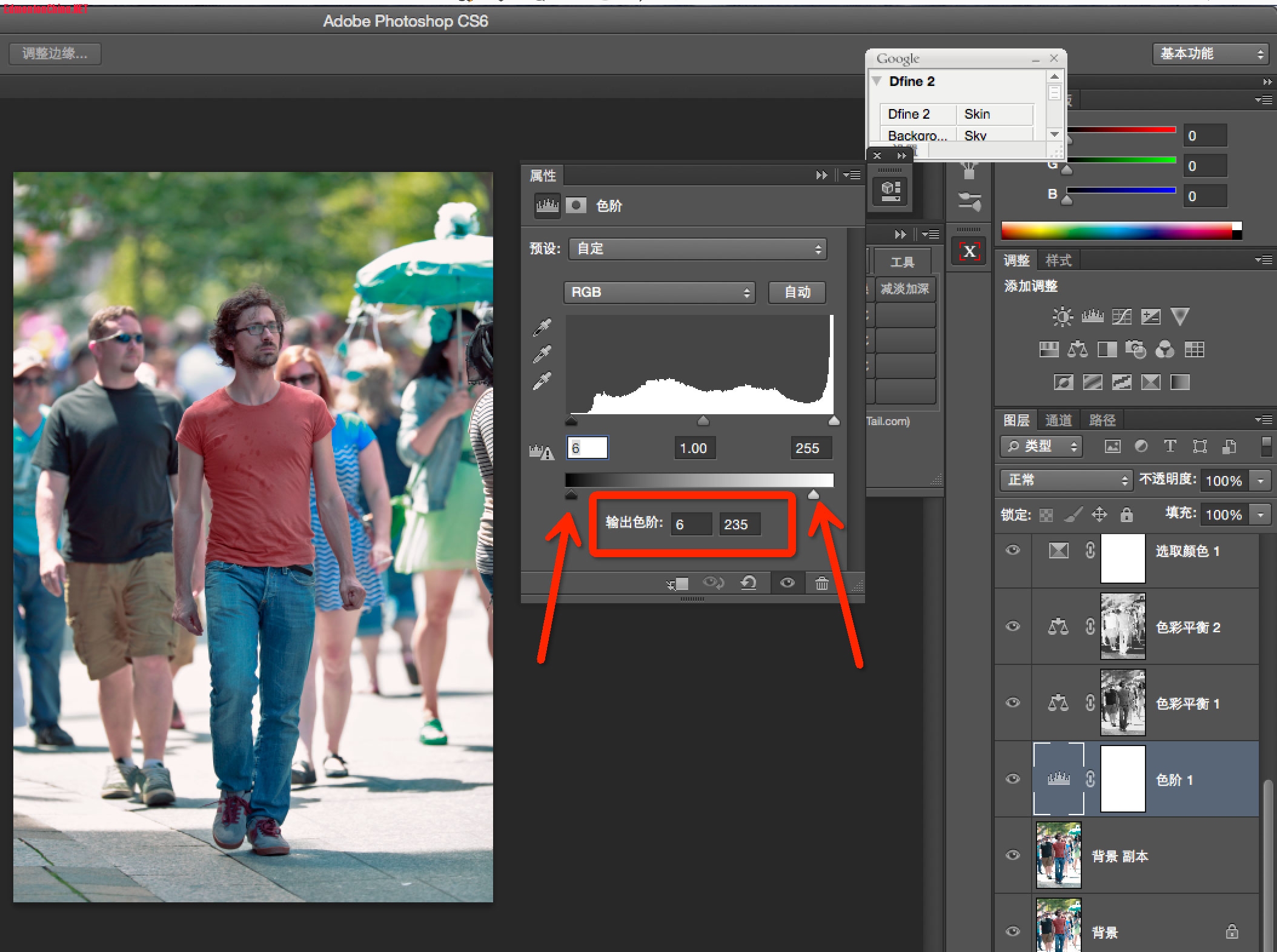Viewport: 1277px width, 952px height.
Task: Click the lock all layer icon
Action: pos(1126,515)
